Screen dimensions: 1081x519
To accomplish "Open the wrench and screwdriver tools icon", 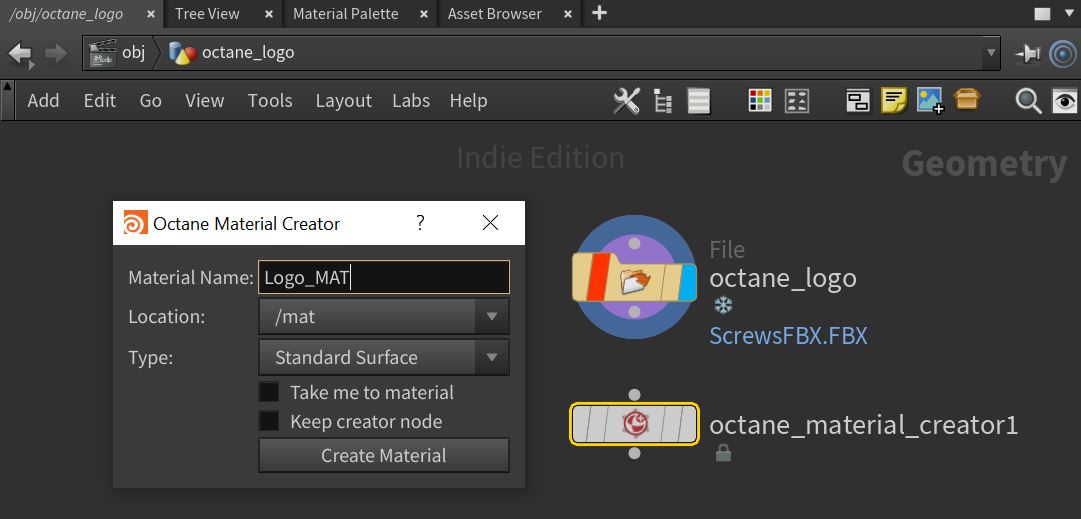I will pos(626,101).
